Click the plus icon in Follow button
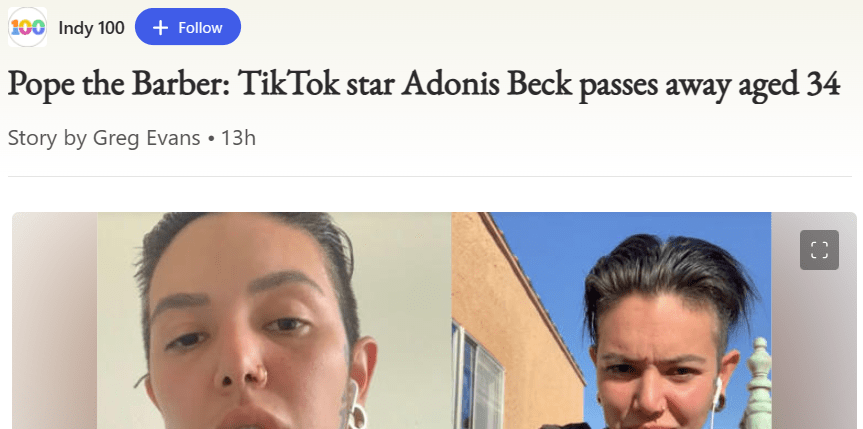 [160, 28]
